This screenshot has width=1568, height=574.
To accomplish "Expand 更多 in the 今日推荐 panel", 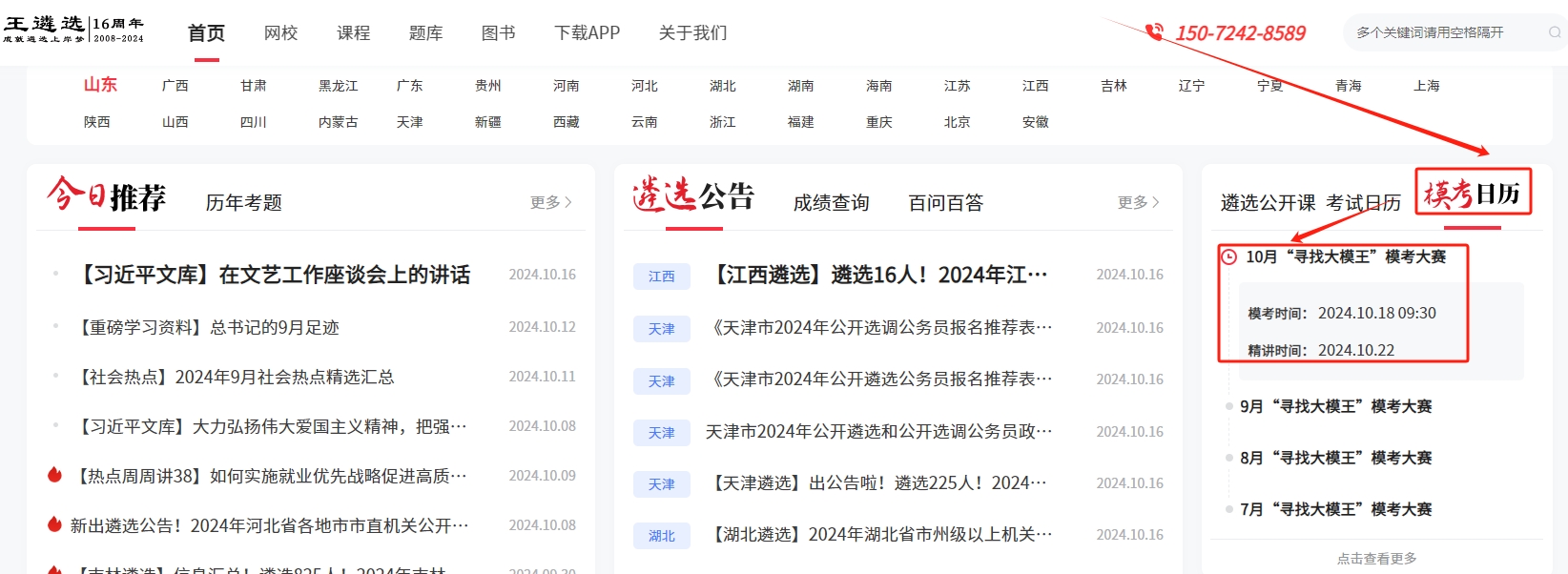I will (550, 202).
